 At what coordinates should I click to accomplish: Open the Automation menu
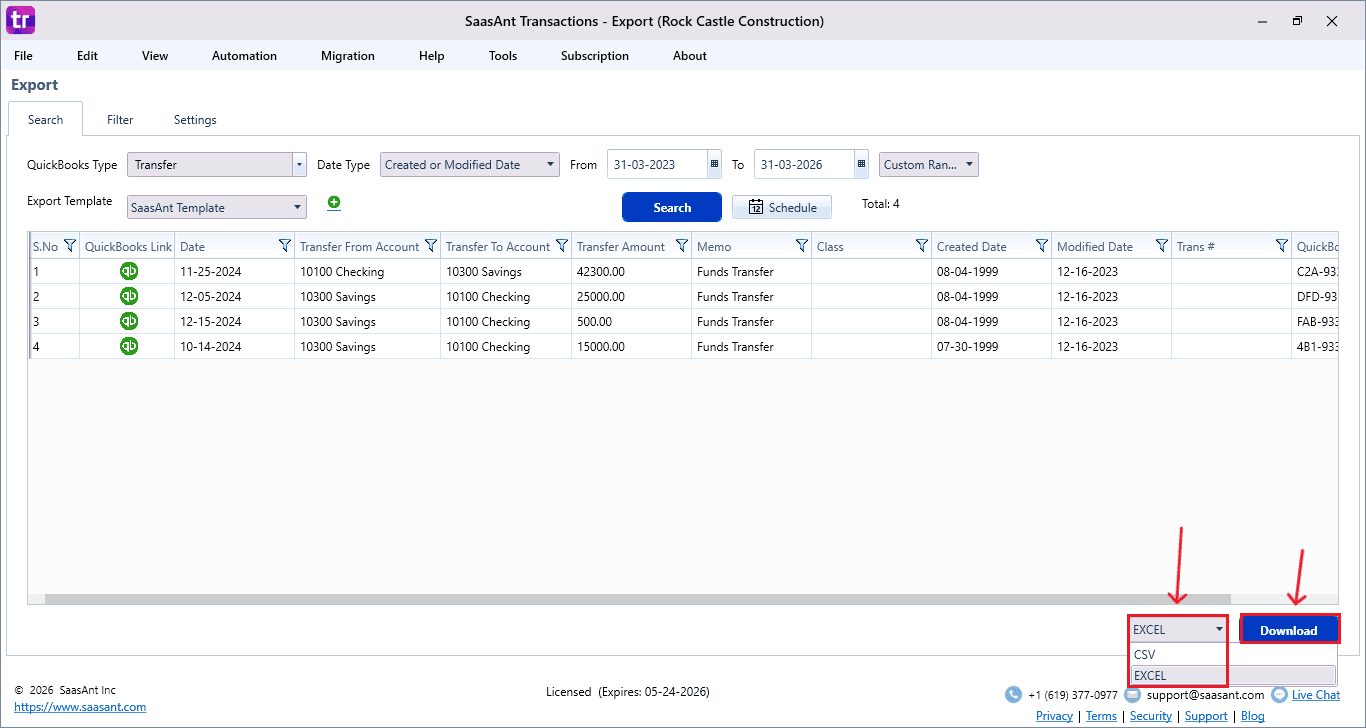(x=244, y=56)
